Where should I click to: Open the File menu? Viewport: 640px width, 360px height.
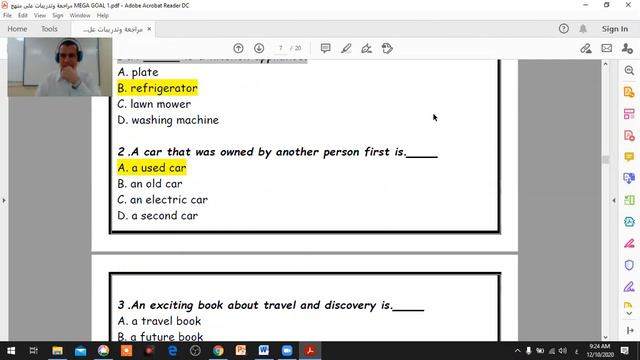click(7, 15)
